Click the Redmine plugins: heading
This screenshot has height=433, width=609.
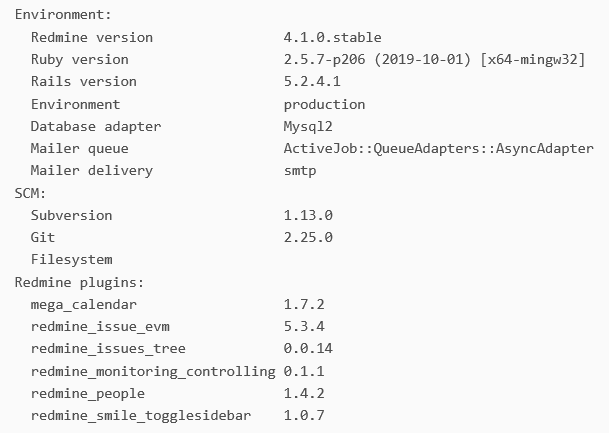pyautogui.click(x=79, y=282)
